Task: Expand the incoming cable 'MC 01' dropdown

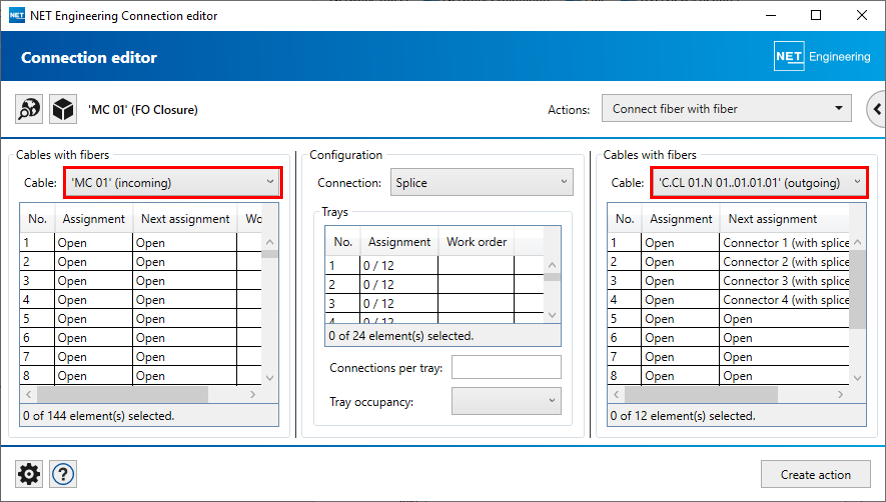Action: tap(173, 182)
